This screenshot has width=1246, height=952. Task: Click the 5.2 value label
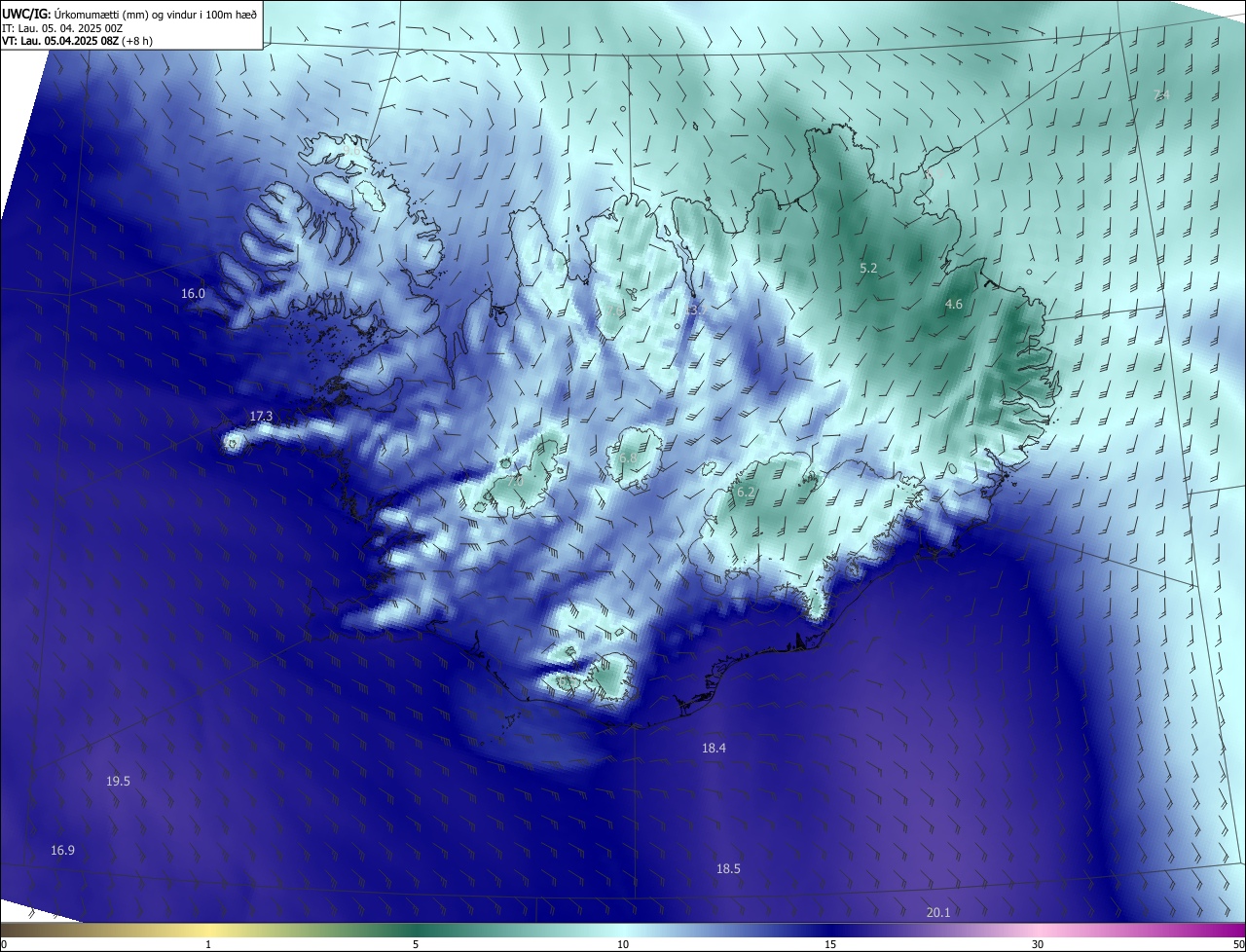[869, 267]
